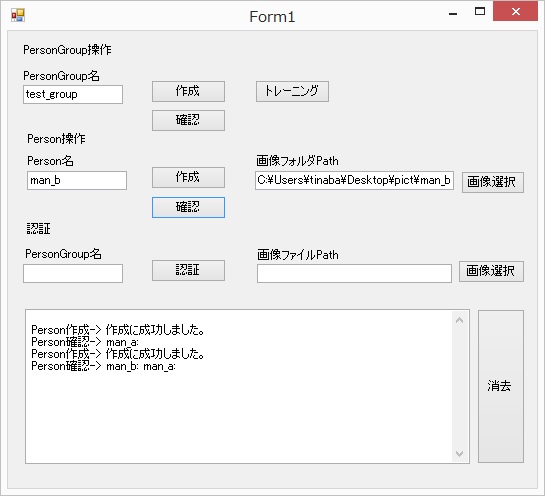Click the tall 消去 button
This screenshot has height=496, width=545.
pos(501,386)
